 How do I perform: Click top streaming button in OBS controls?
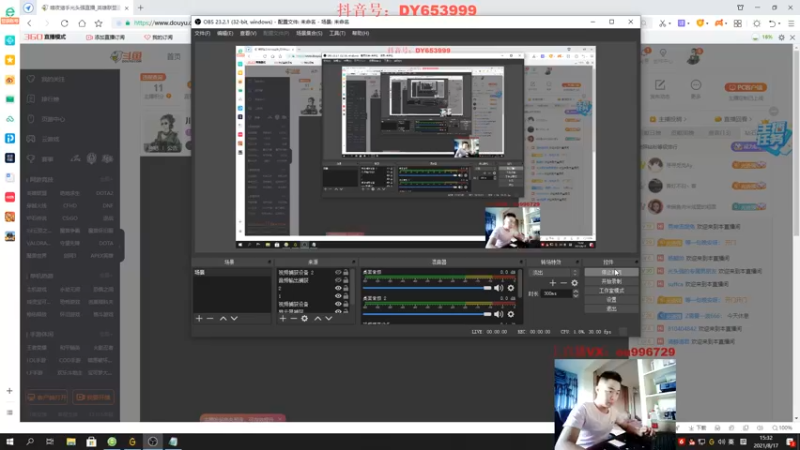coord(611,272)
